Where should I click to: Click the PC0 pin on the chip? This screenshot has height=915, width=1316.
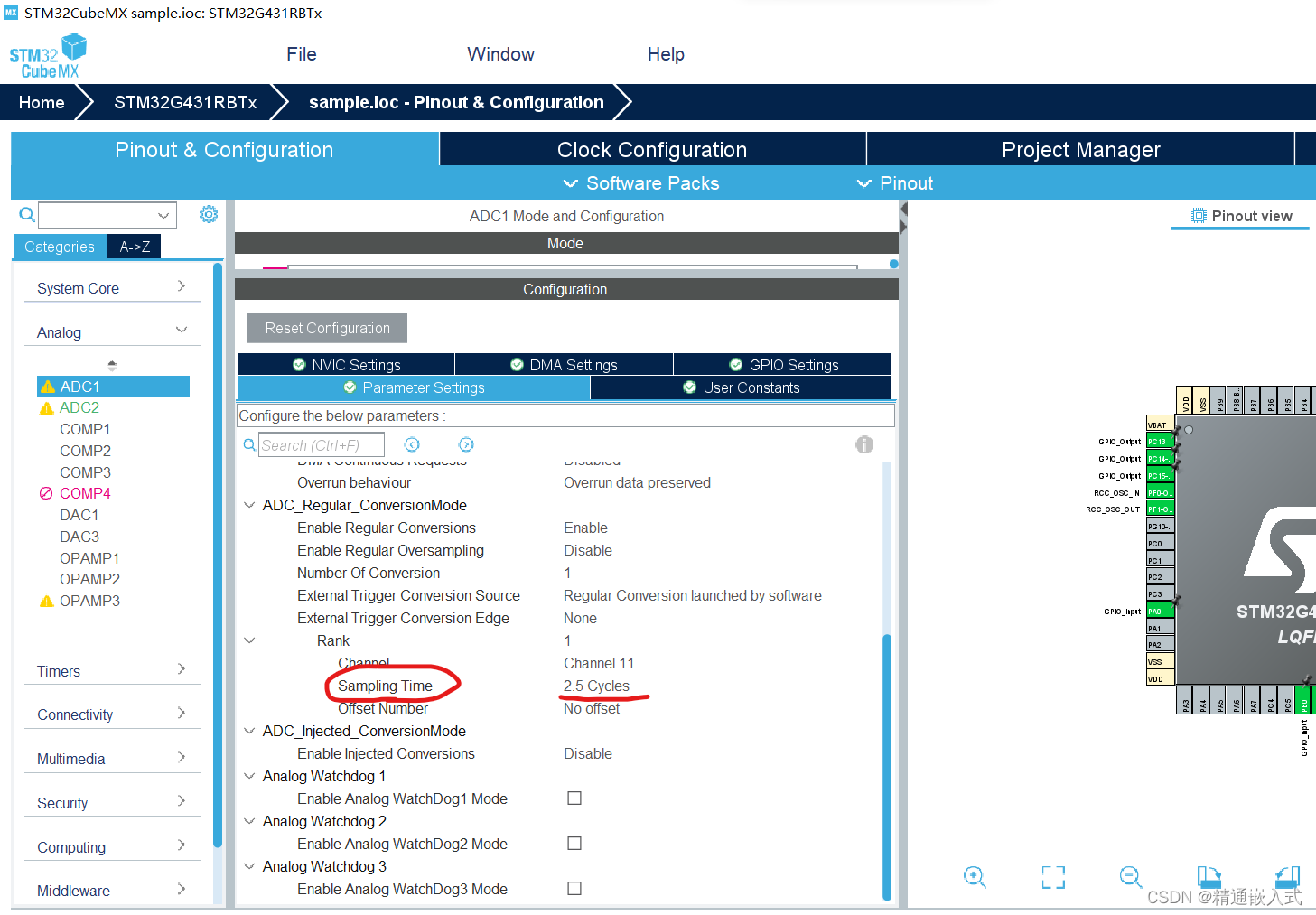(x=1160, y=544)
